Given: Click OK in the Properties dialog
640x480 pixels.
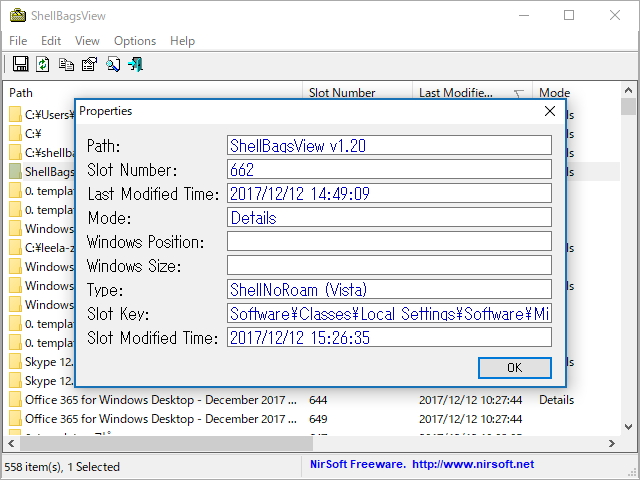Looking at the screenshot, I should point(515,368).
